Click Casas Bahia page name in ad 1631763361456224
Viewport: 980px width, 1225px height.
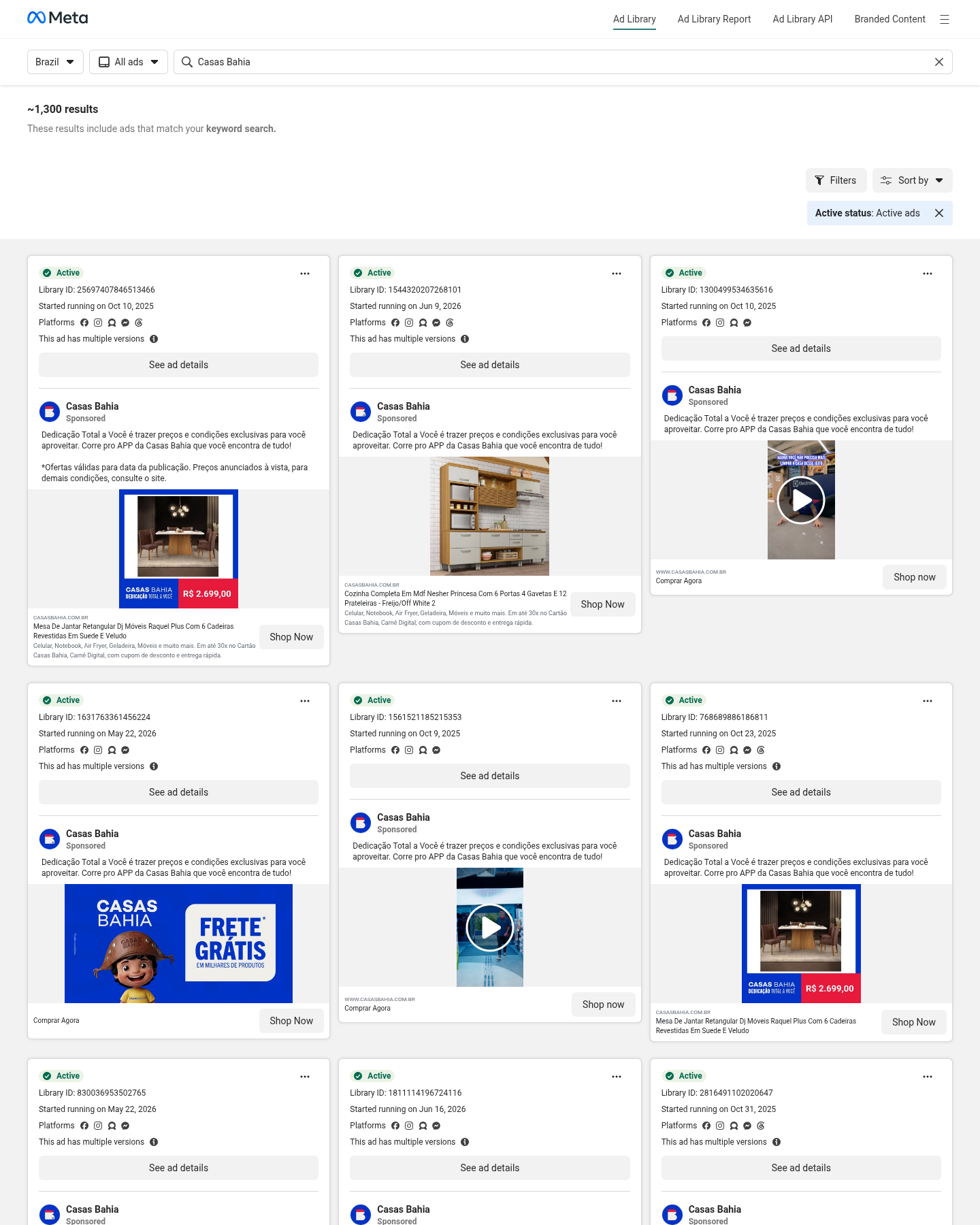93,834
